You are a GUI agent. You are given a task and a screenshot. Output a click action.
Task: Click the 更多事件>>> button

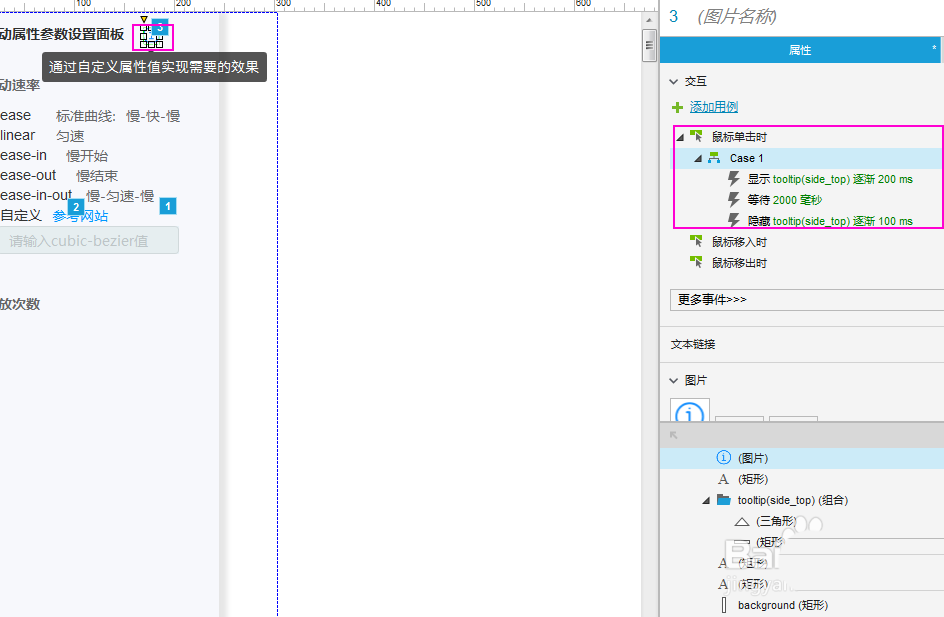coord(713,300)
